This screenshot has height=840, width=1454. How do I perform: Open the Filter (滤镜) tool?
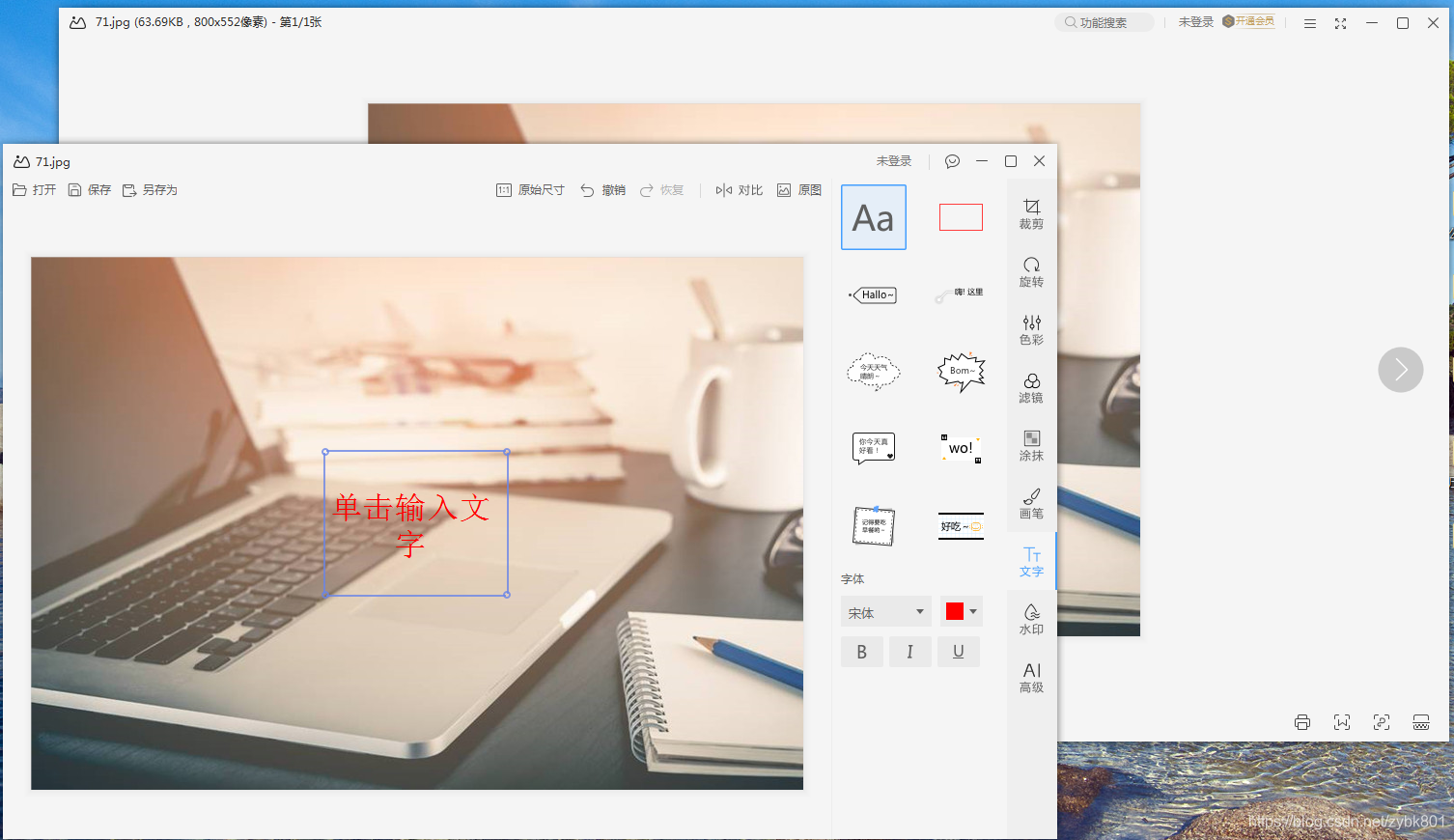(1031, 388)
